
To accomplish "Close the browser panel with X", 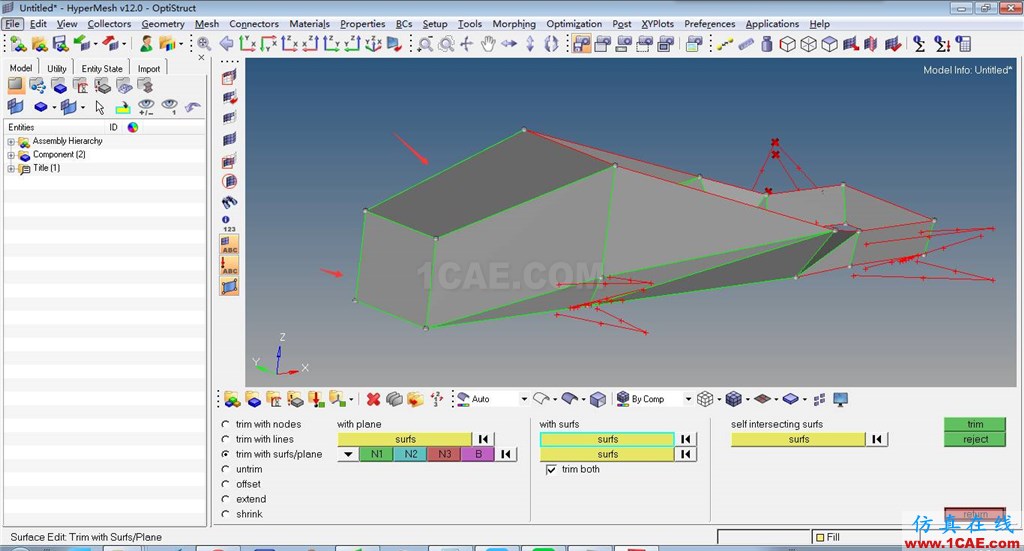I will click(201, 58).
